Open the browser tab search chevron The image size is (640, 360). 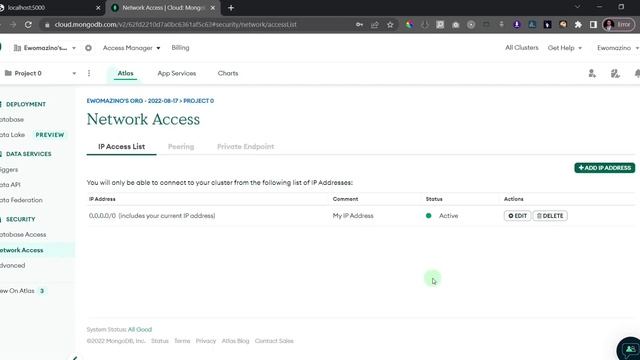click(x=577, y=7)
